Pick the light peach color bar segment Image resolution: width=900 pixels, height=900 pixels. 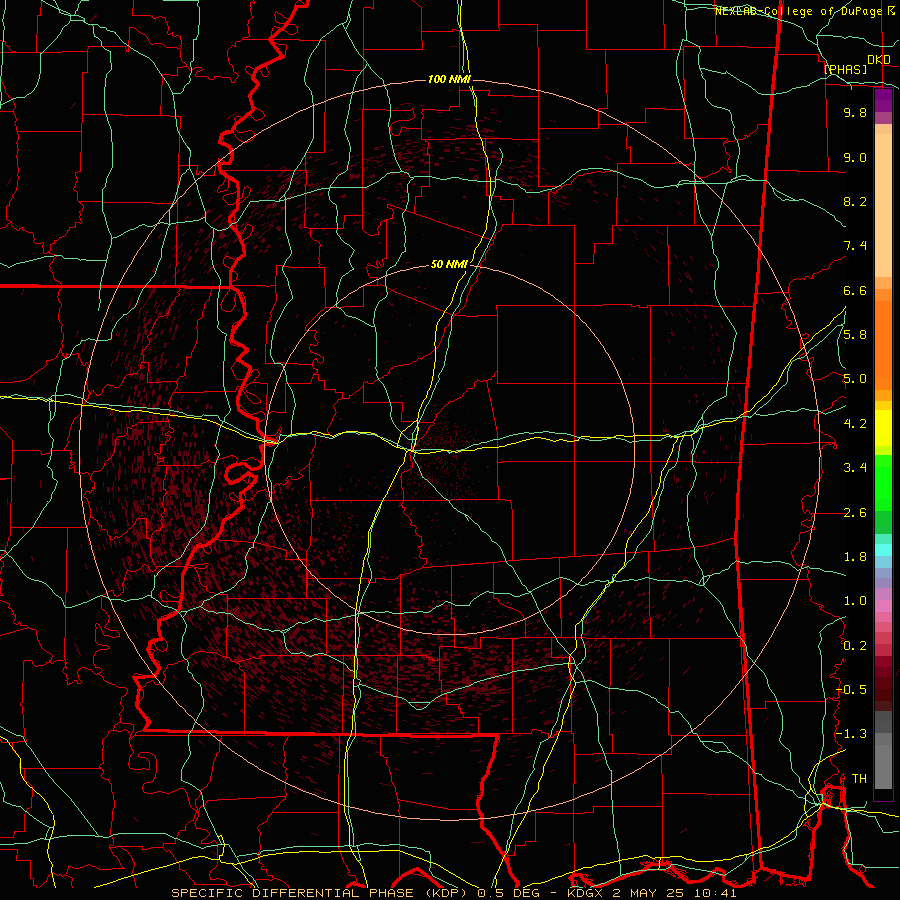[x=883, y=205]
